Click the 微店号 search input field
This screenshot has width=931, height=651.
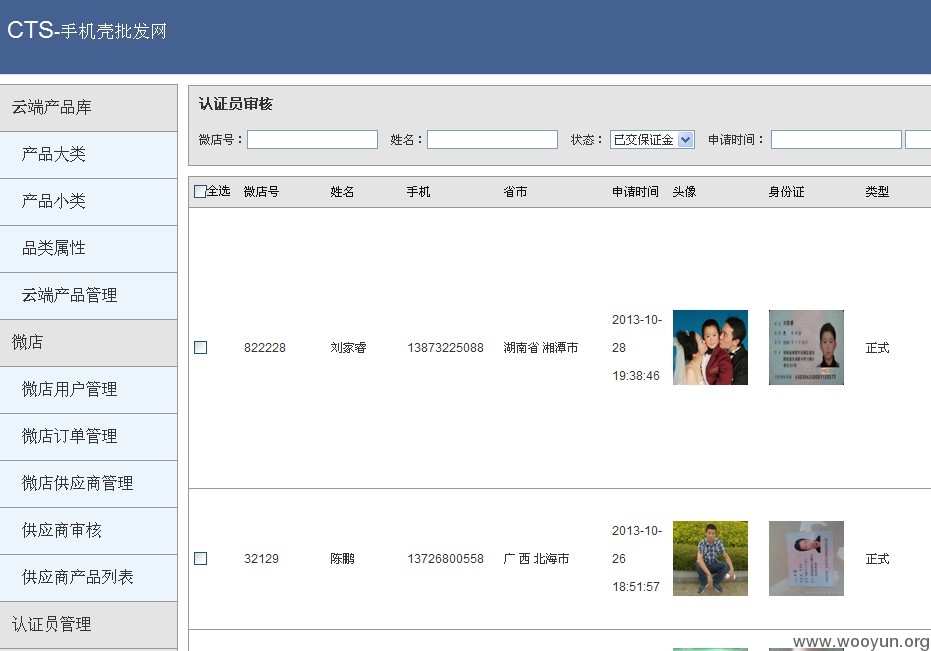[312, 140]
